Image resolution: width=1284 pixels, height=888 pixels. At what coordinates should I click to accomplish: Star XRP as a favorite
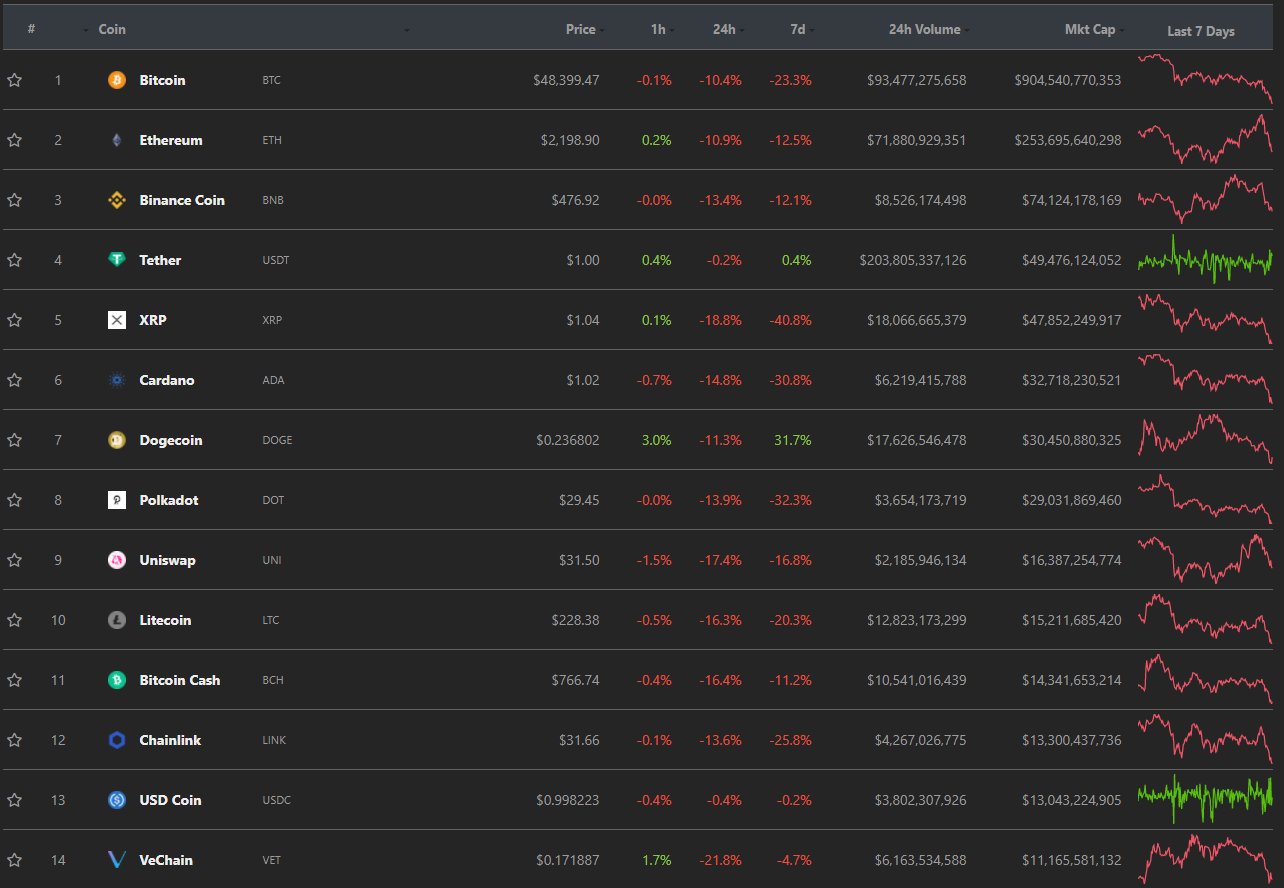coord(15,320)
